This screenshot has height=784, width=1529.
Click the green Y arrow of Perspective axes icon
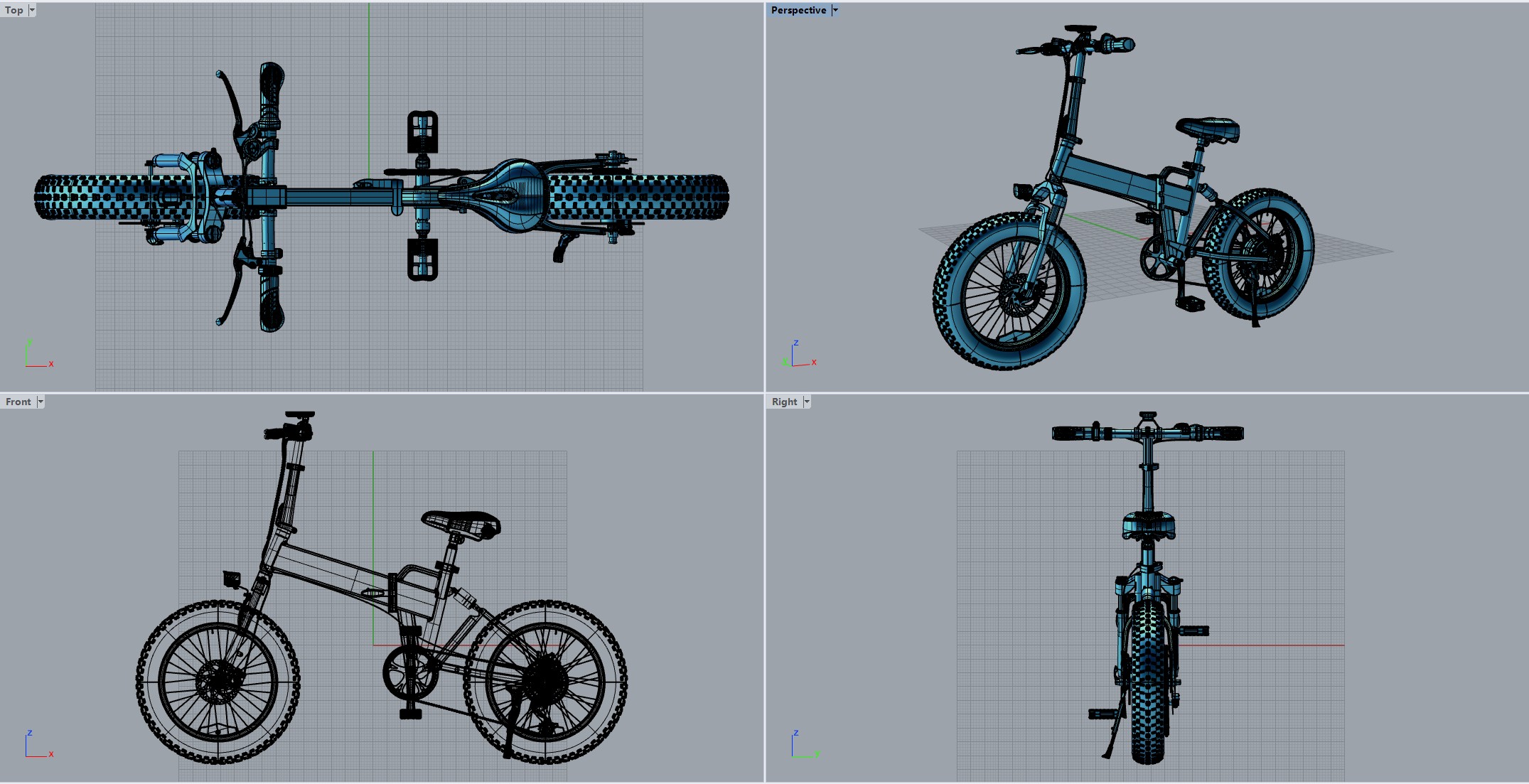[x=785, y=362]
